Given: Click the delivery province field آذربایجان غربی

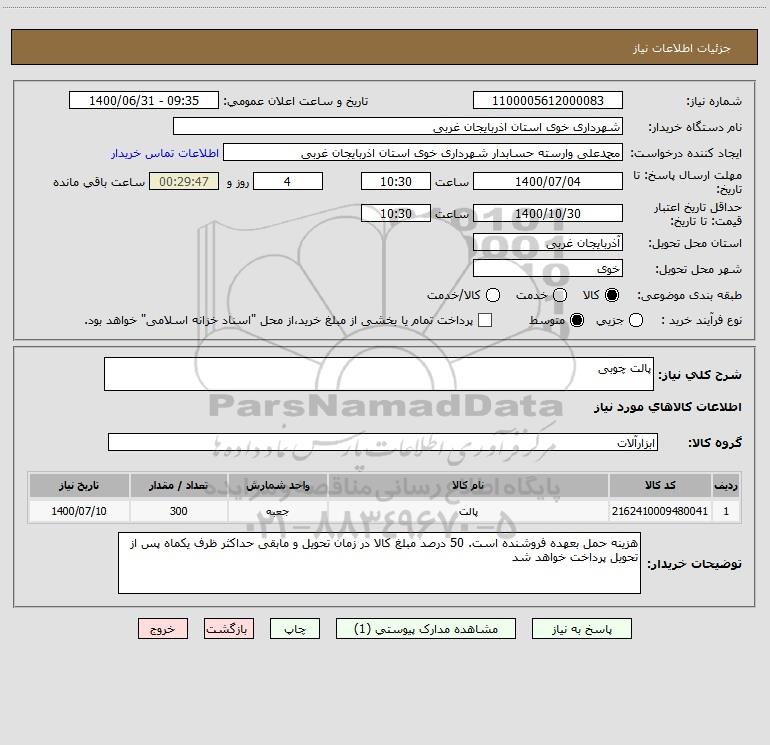Looking at the screenshot, I should [548, 242].
